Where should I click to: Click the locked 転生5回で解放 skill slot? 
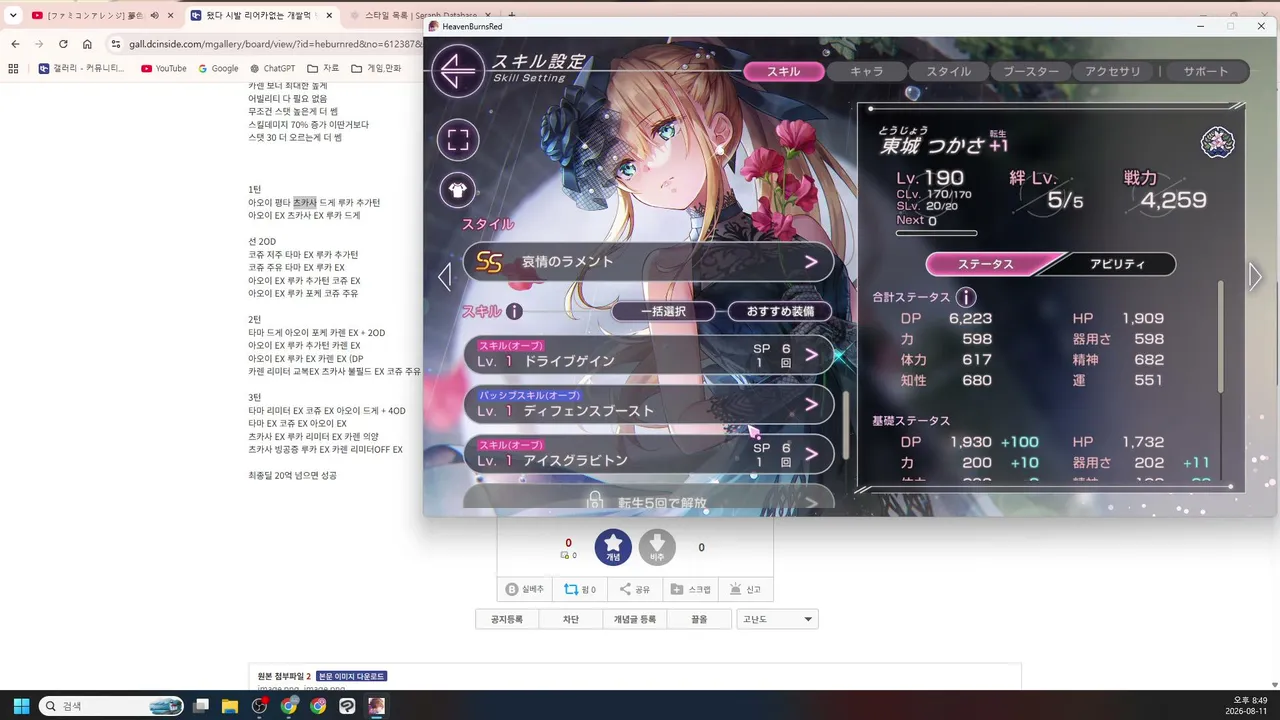point(648,499)
